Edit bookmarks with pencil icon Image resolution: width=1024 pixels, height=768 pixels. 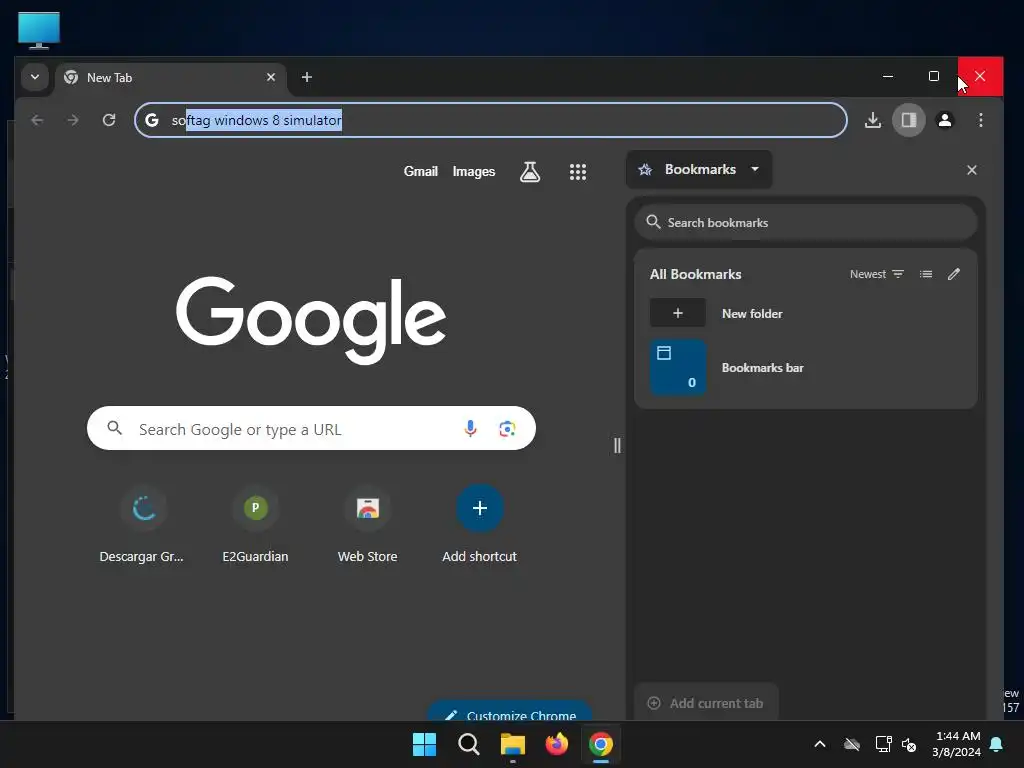954,274
